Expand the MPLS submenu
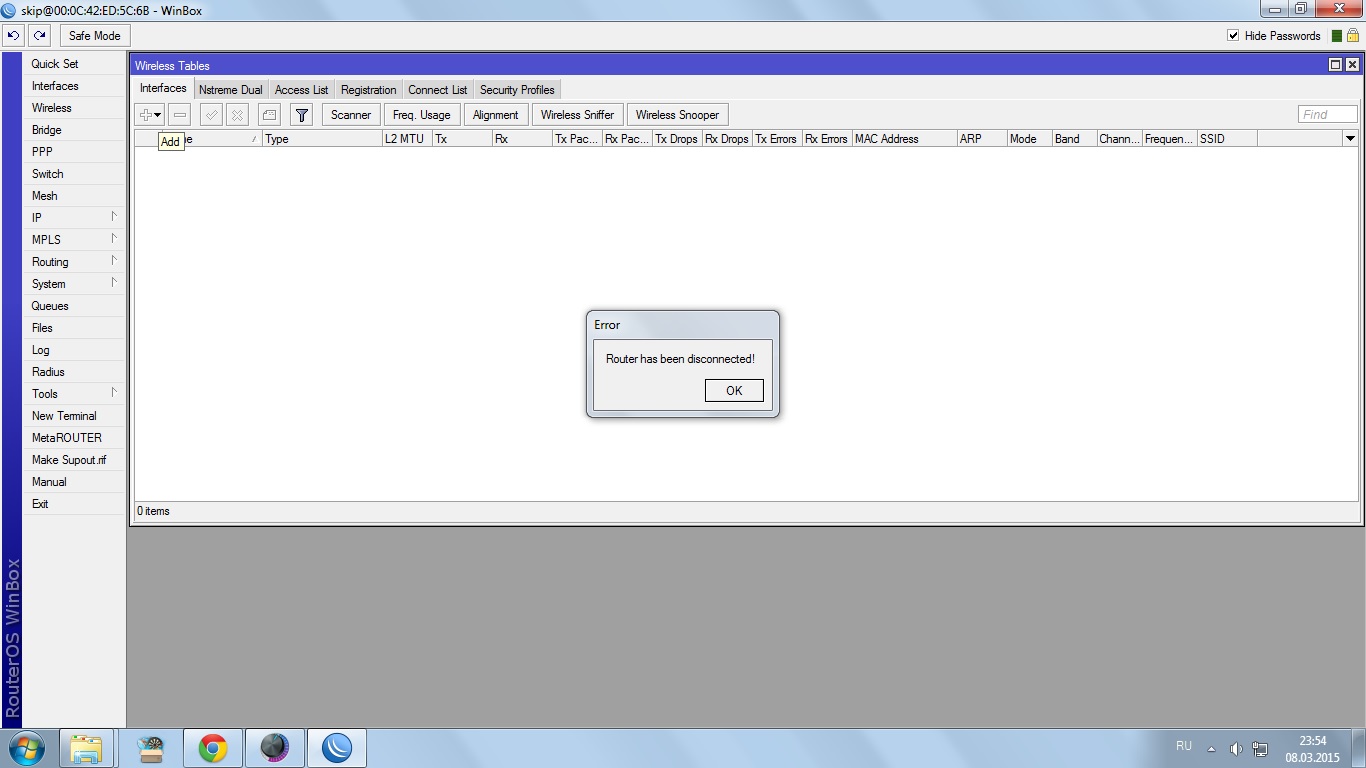This screenshot has height=768, width=1366. point(74,240)
